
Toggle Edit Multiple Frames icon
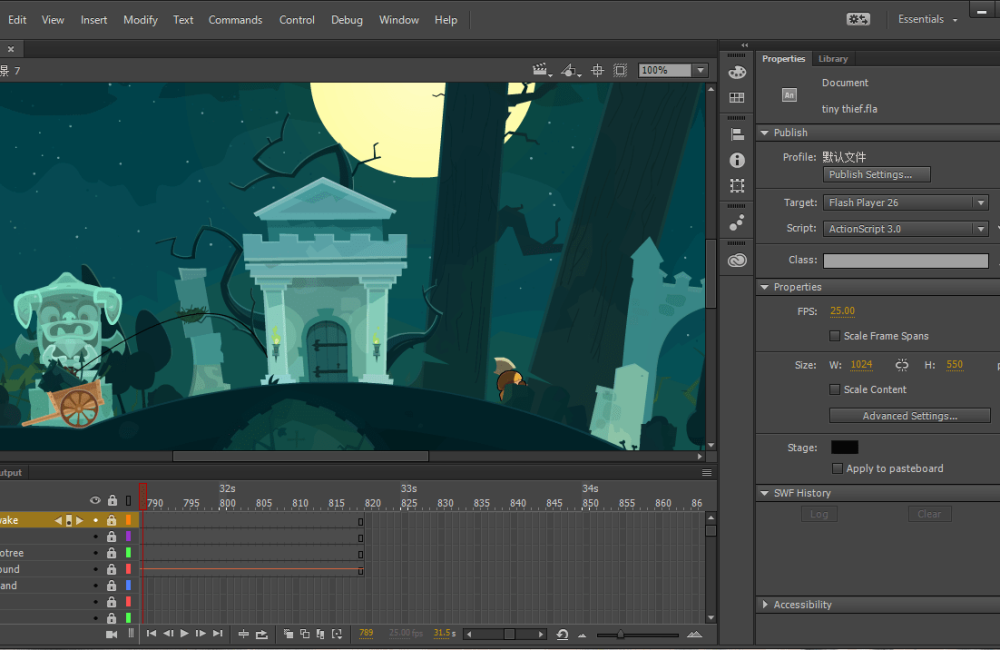(x=320, y=633)
